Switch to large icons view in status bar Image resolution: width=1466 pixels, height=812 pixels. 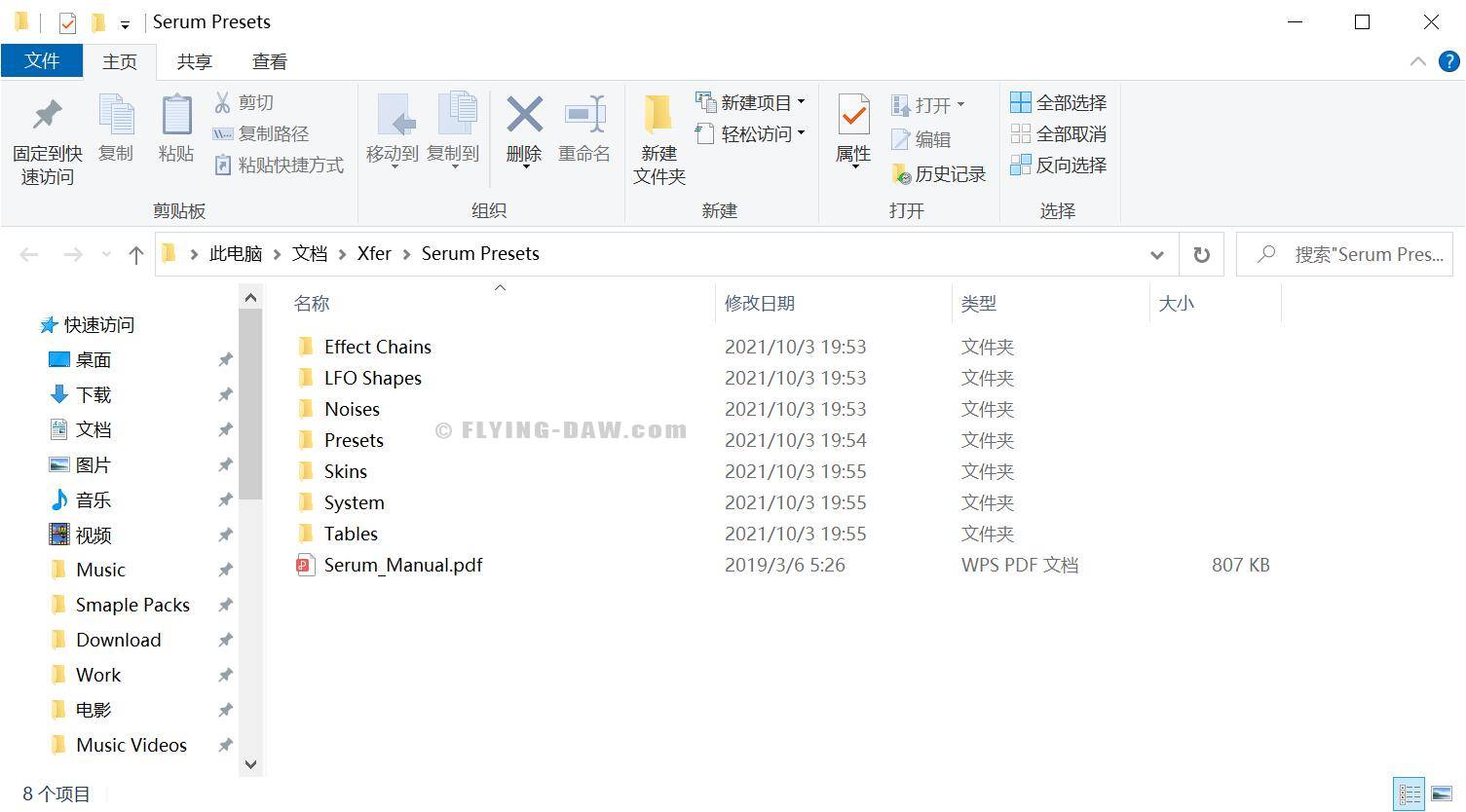click(1442, 794)
